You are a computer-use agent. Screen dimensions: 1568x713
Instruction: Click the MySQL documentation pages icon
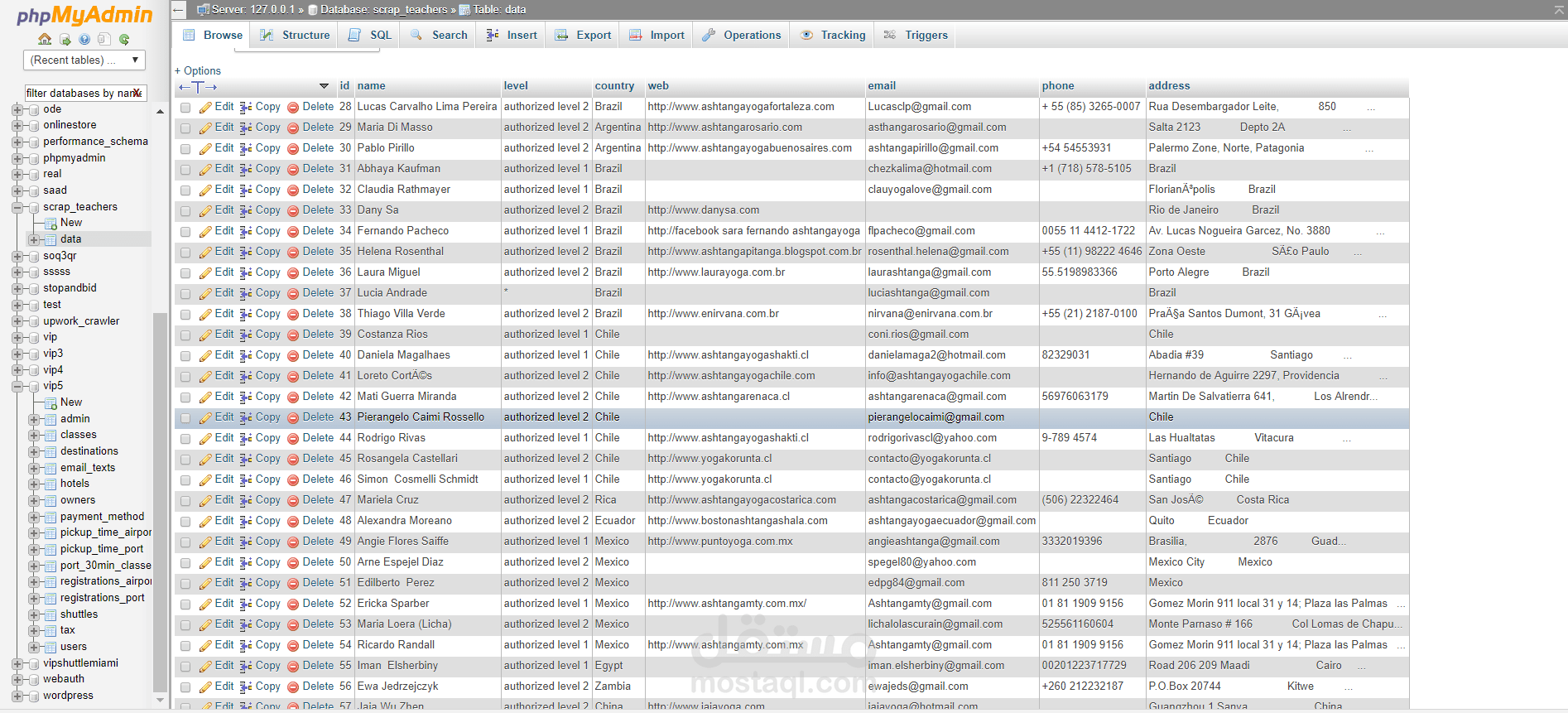point(104,39)
